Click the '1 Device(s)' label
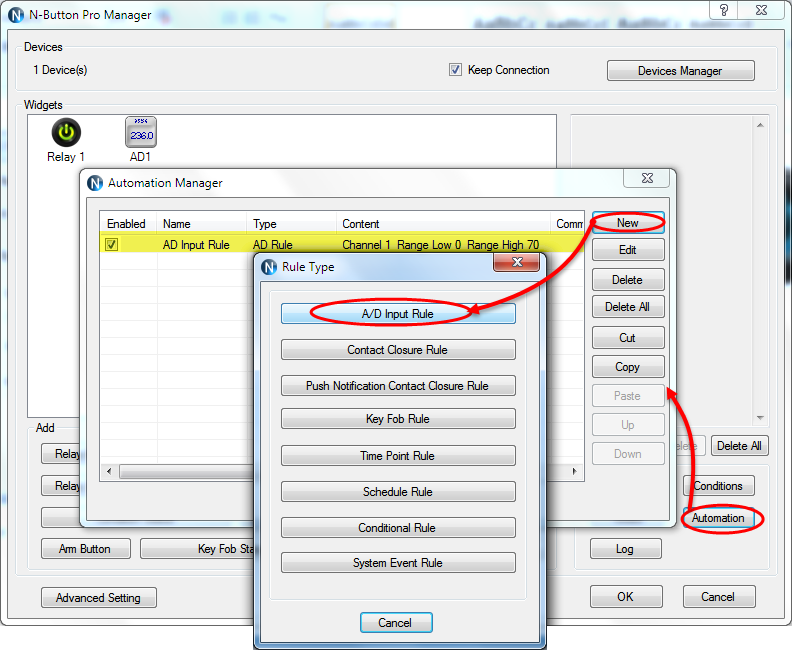The width and height of the screenshot is (792, 650). point(60,70)
